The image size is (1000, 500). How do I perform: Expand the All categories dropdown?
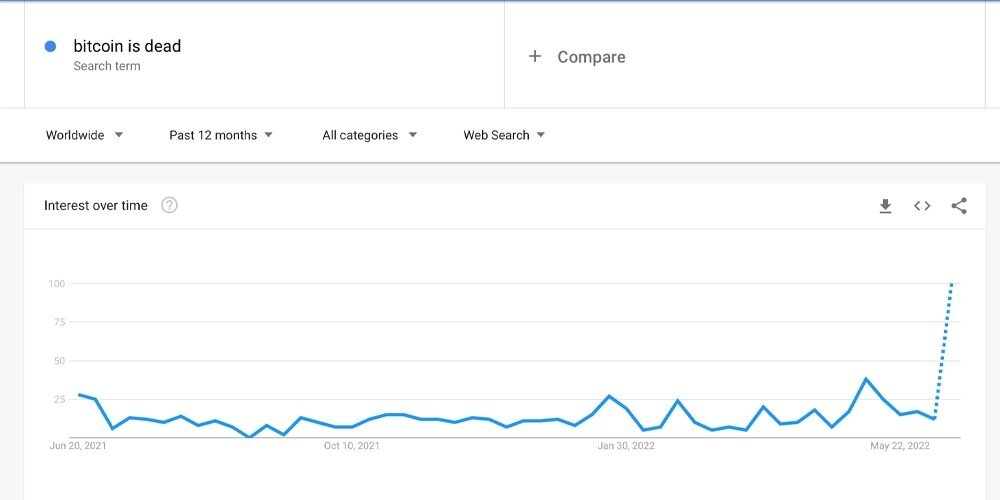[x=369, y=135]
